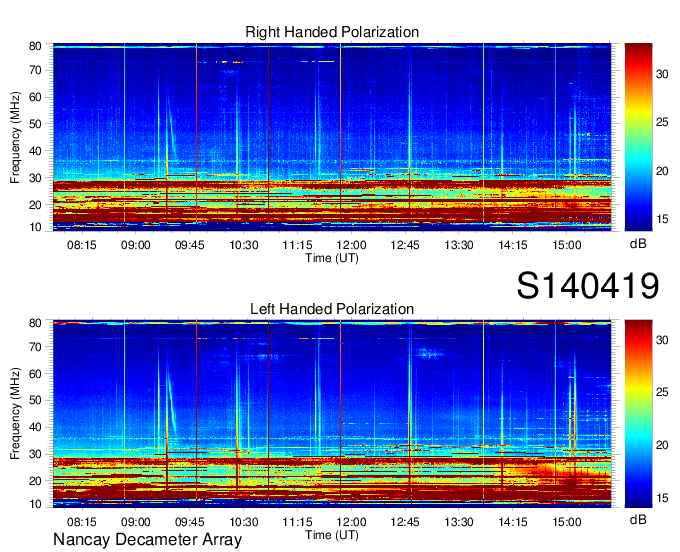Click 80 MHz frequency tick on Left Handed plot
The height and width of the screenshot is (552, 680).
click(x=35, y=323)
